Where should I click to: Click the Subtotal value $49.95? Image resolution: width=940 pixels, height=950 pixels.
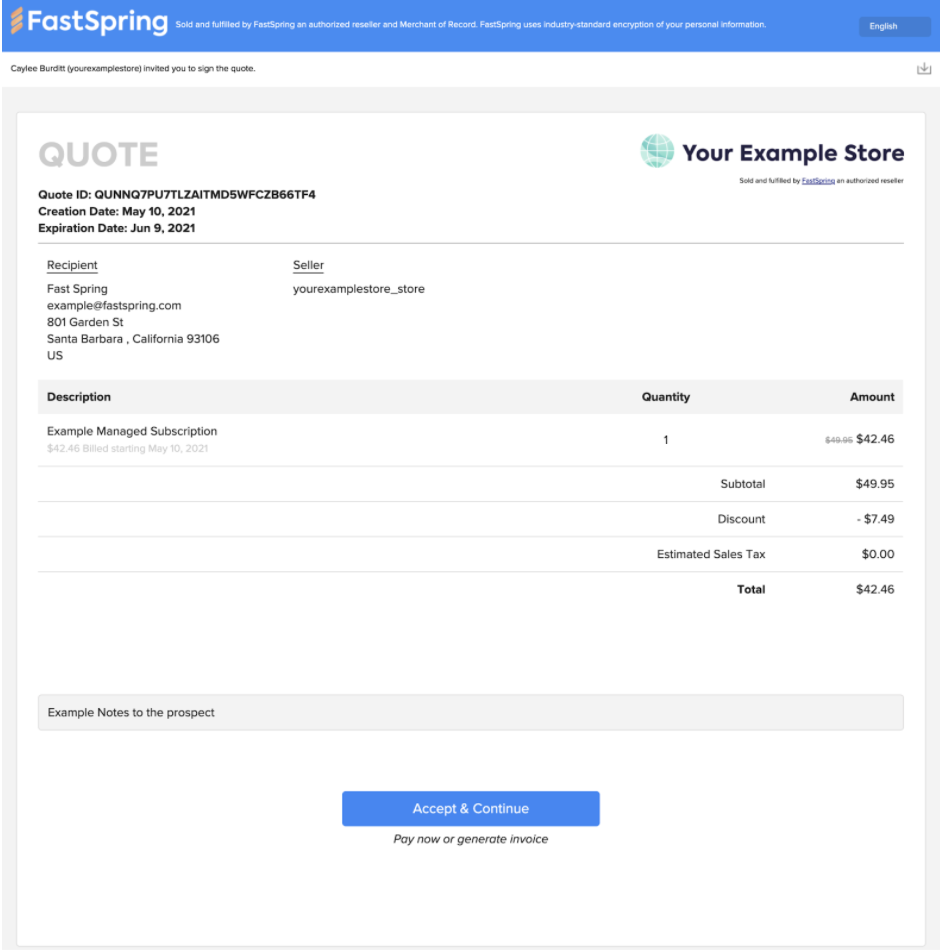click(x=875, y=483)
